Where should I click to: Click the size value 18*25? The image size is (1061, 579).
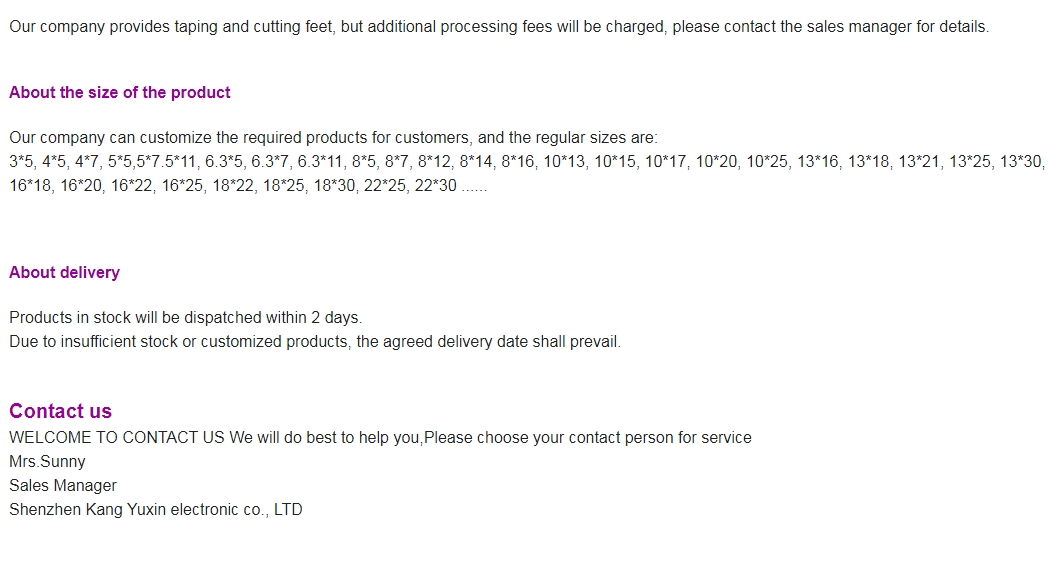click(x=284, y=185)
